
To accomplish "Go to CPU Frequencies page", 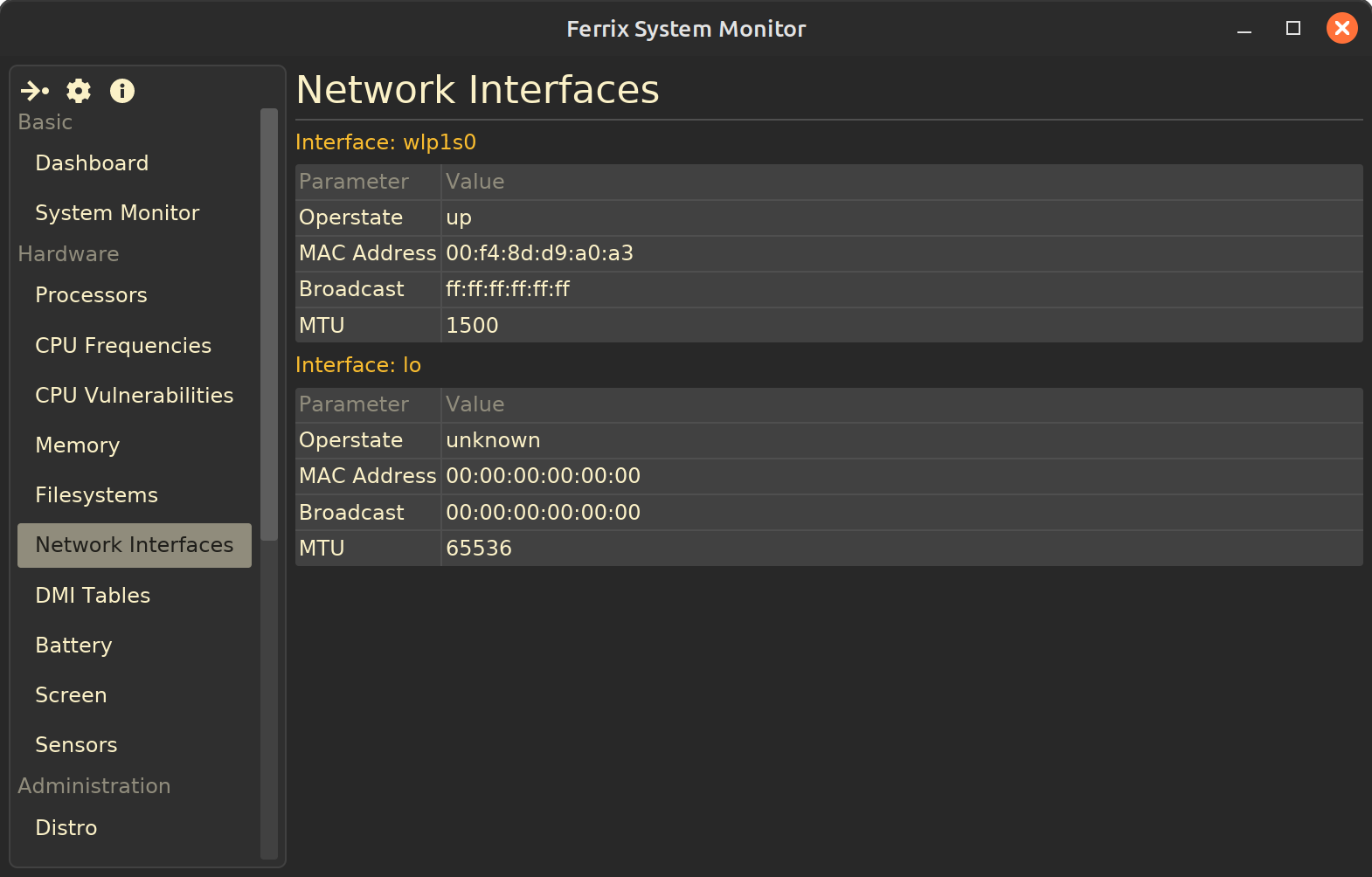I will (x=123, y=346).
